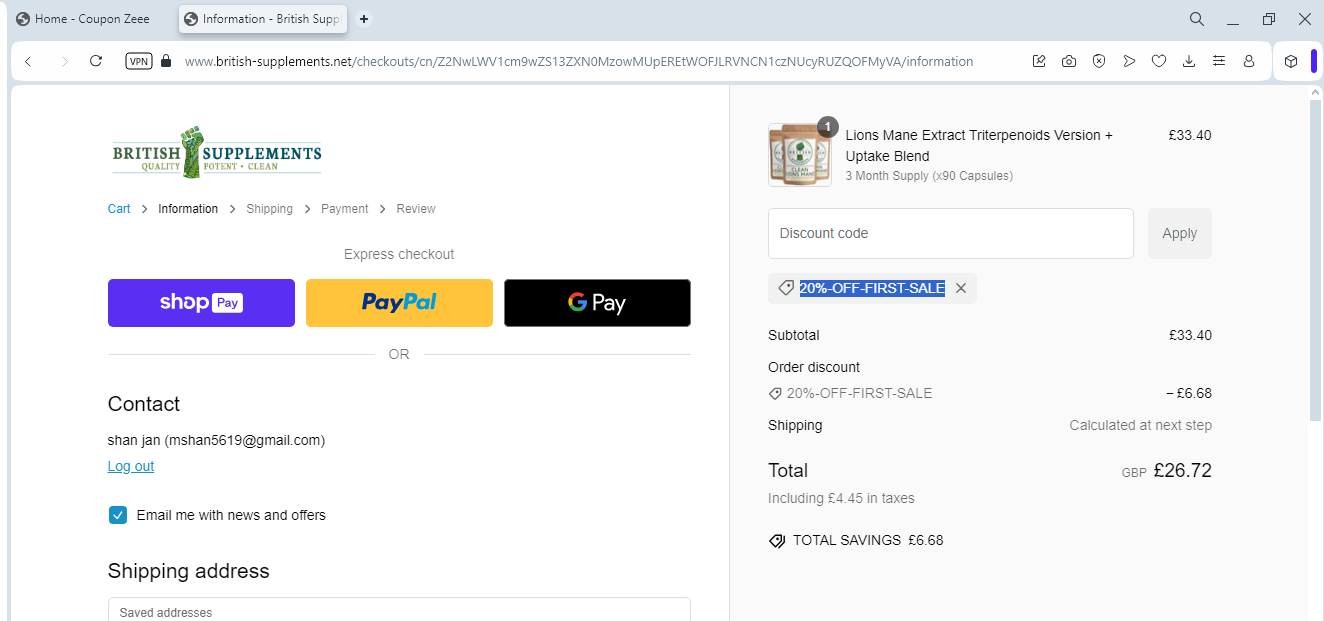
Task: Click the Log out link
Action: (x=131, y=466)
